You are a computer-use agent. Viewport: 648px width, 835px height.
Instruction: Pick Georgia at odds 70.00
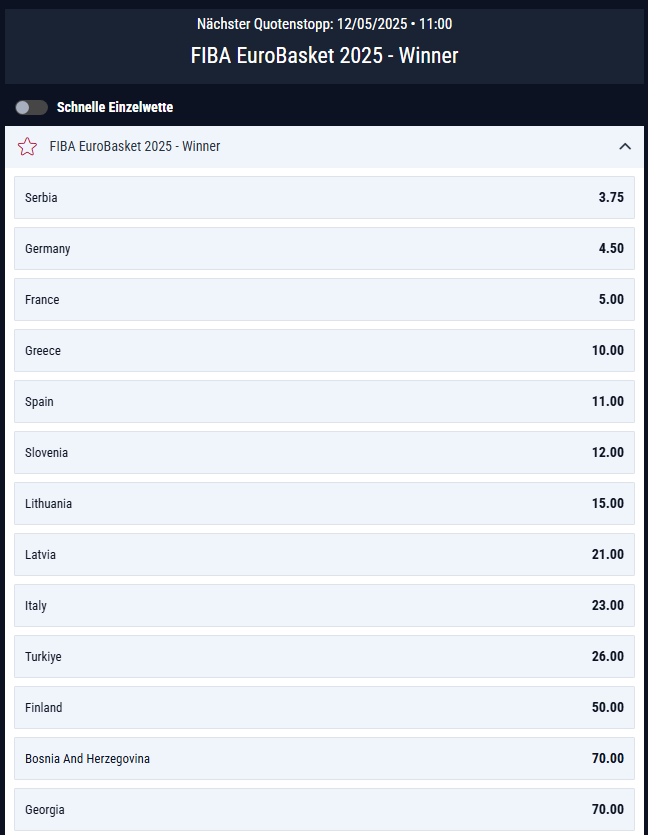tap(324, 809)
